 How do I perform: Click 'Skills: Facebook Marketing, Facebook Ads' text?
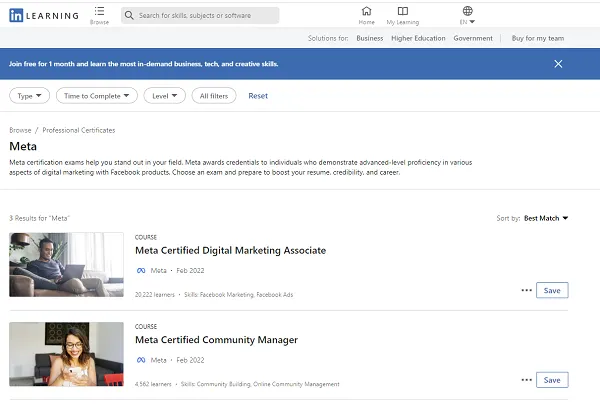point(239,295)
